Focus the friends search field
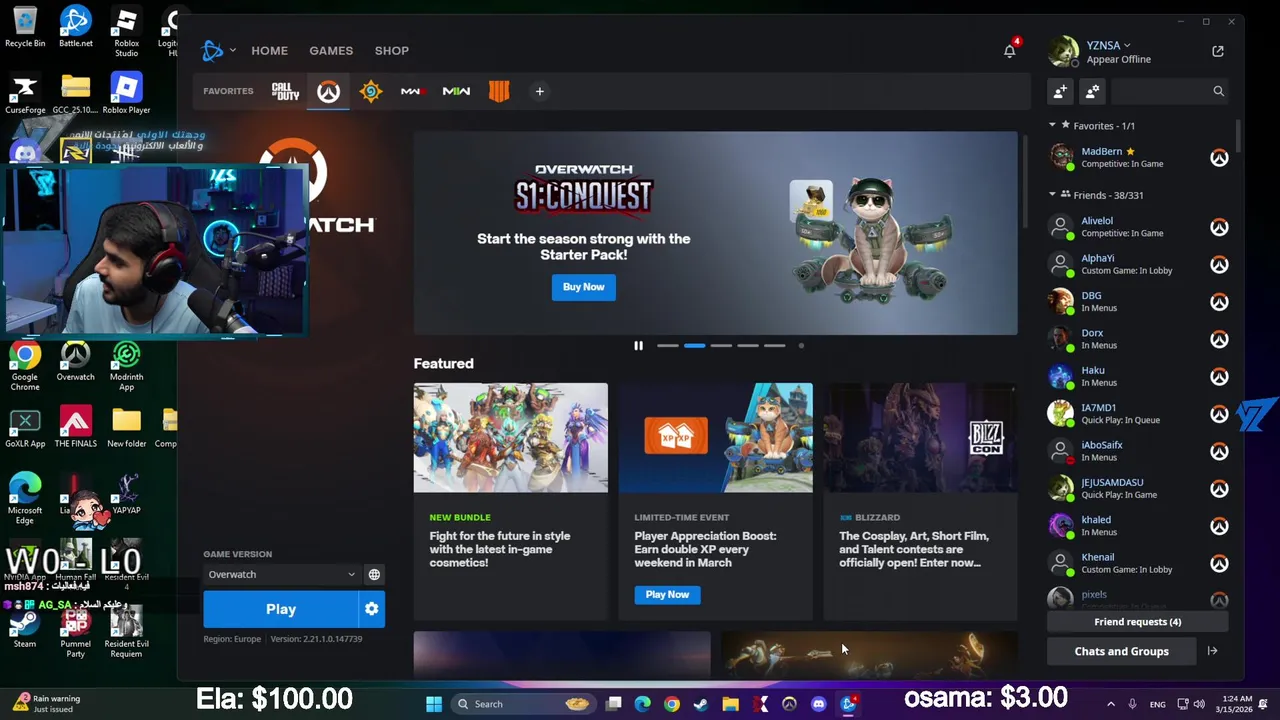 [x=1169, y=91]
